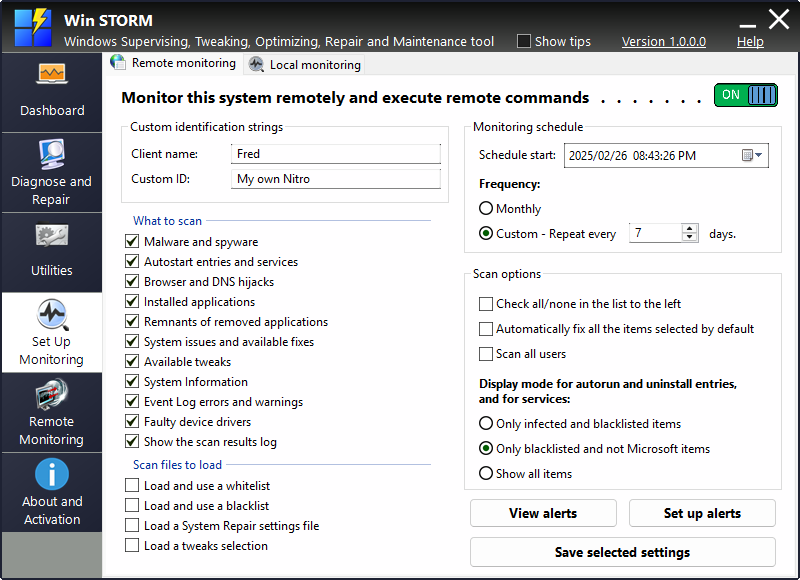Open Set Up Monitoring via its stopwatch icon

pos(51,316)
